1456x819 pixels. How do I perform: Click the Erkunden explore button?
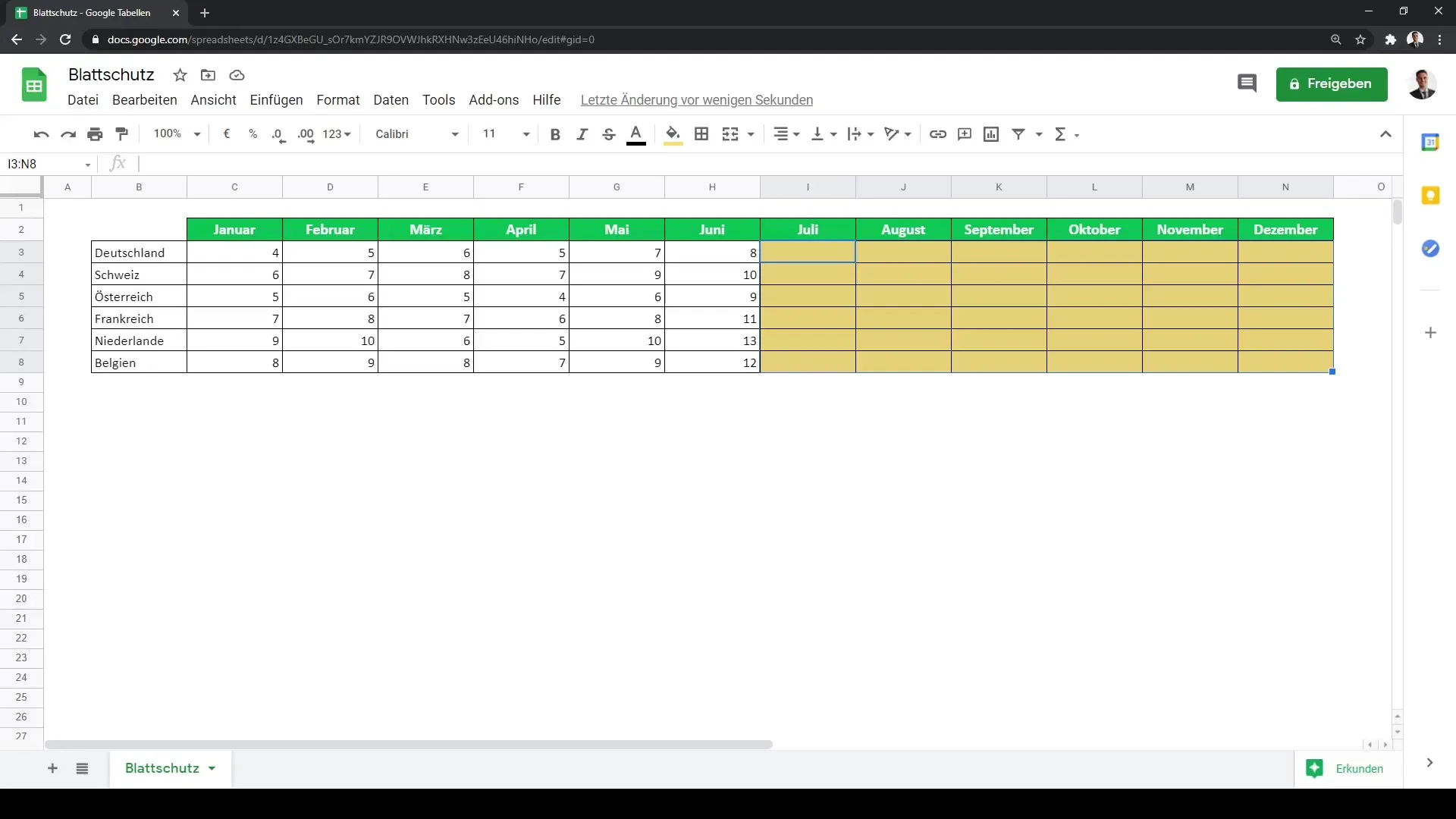(1347, 769)
